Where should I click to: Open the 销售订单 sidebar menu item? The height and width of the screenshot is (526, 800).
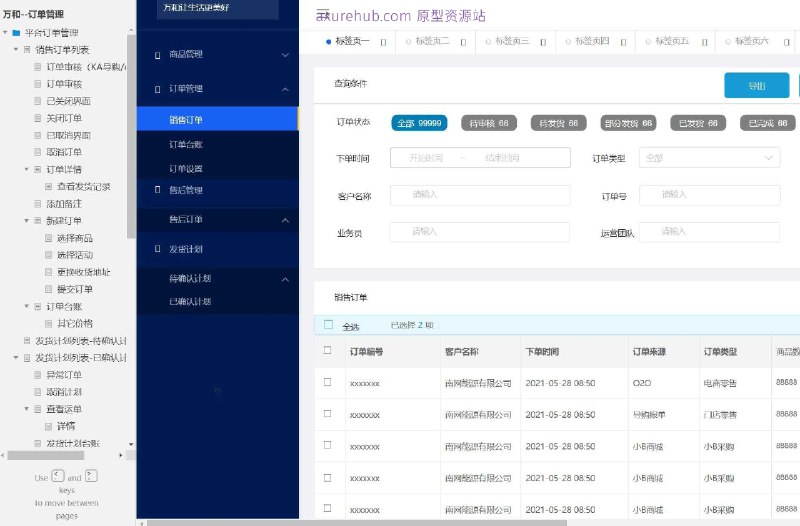click(217, 119)
